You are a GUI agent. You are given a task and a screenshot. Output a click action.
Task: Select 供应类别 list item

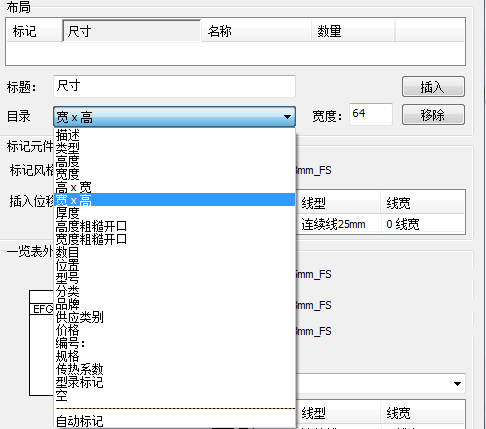(x=174, y=317)
